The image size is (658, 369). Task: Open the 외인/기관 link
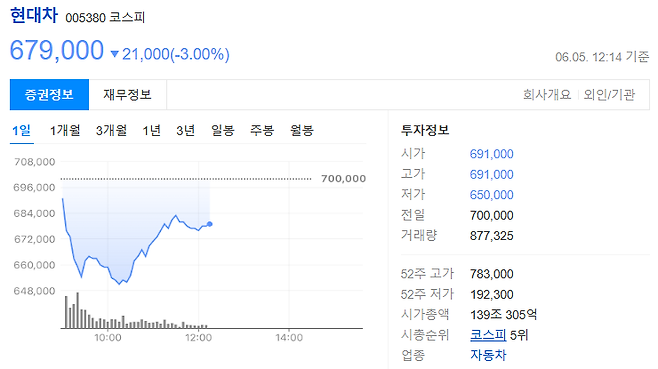tap(609, 94)
